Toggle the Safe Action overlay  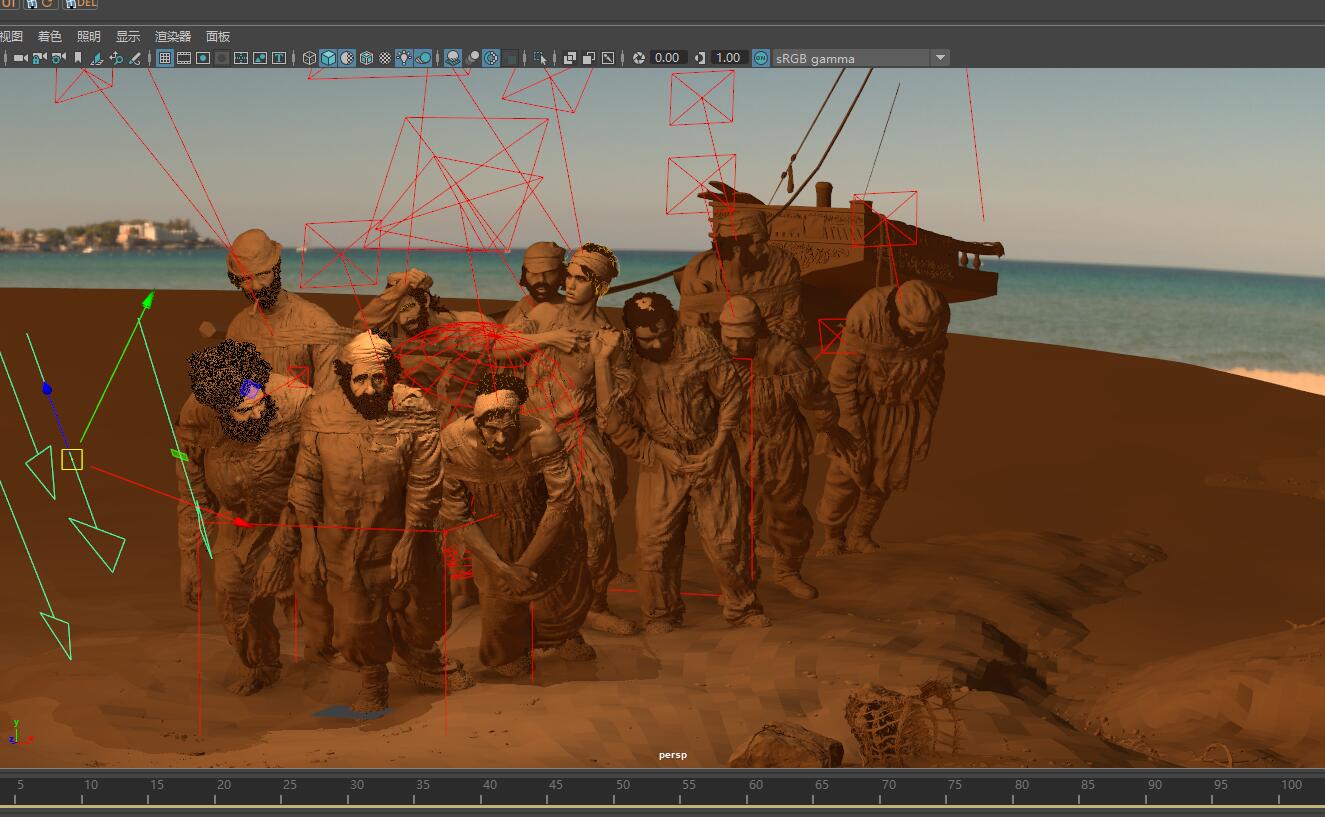coord(260,58)
